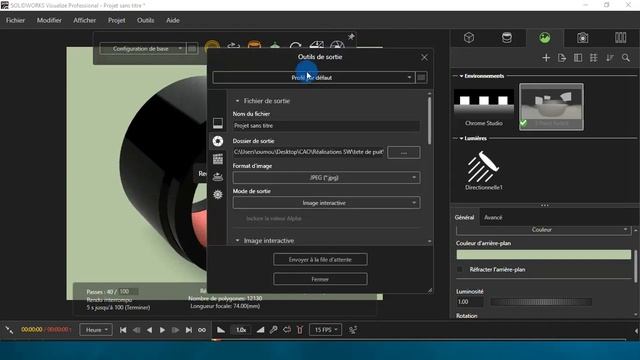Play the animation in reverse
The width and height of the screenshot is (640, 360).
pos(149,330)
